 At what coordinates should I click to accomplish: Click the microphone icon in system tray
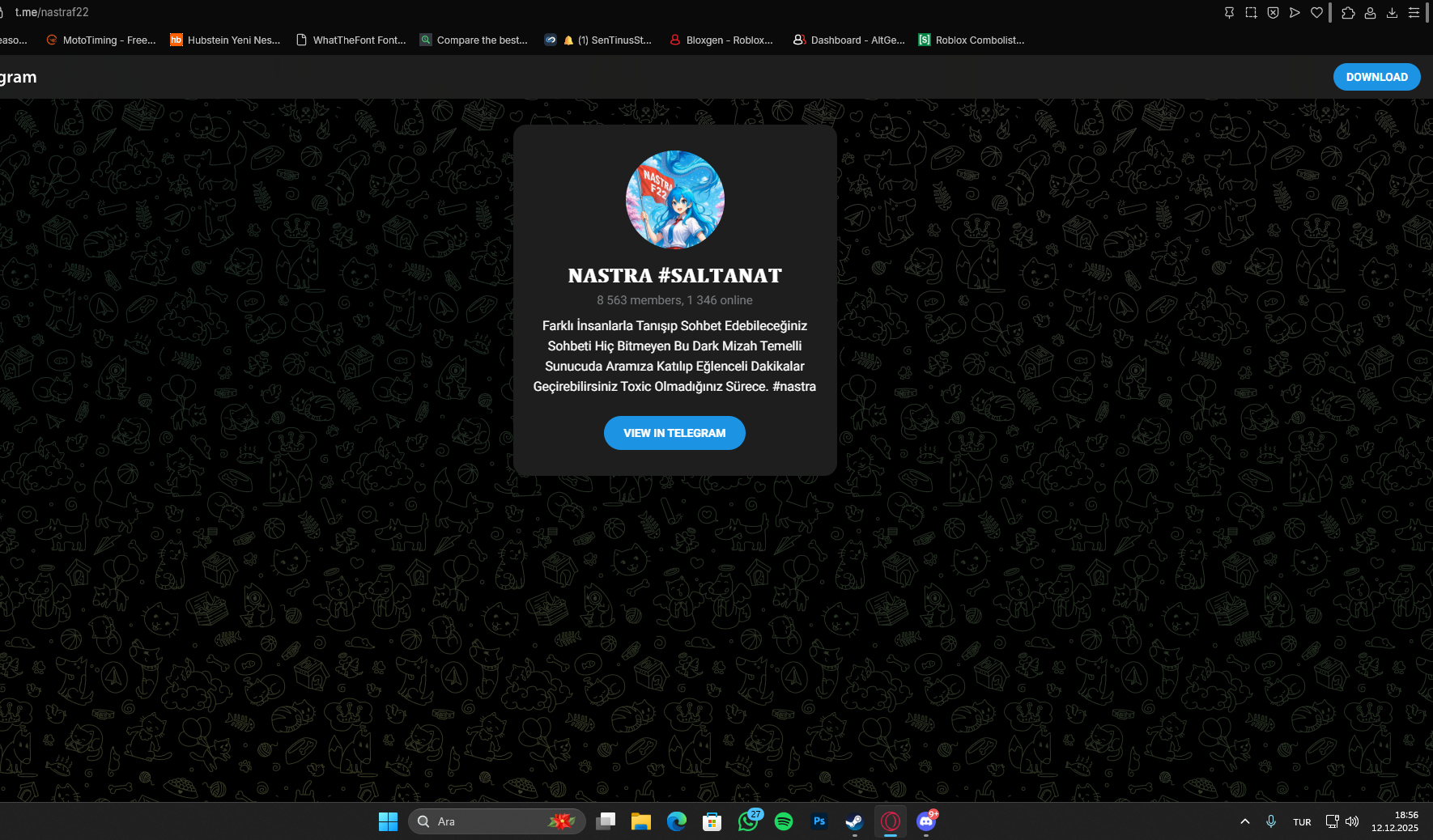(x=1271, y=821)
